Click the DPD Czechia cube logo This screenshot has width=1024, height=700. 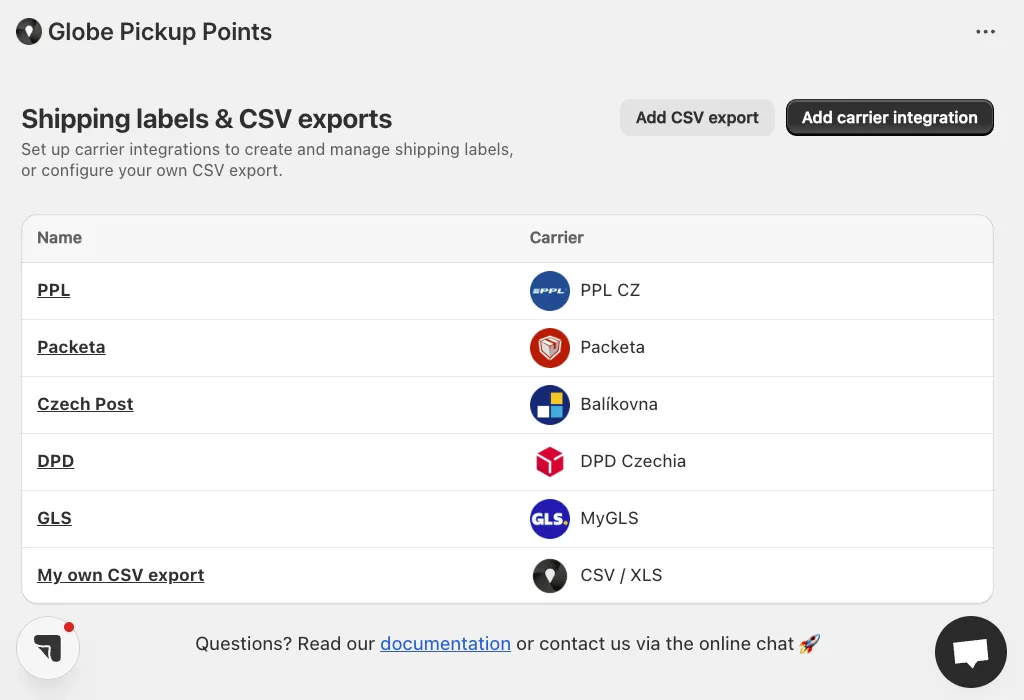[x=549, y=461]
